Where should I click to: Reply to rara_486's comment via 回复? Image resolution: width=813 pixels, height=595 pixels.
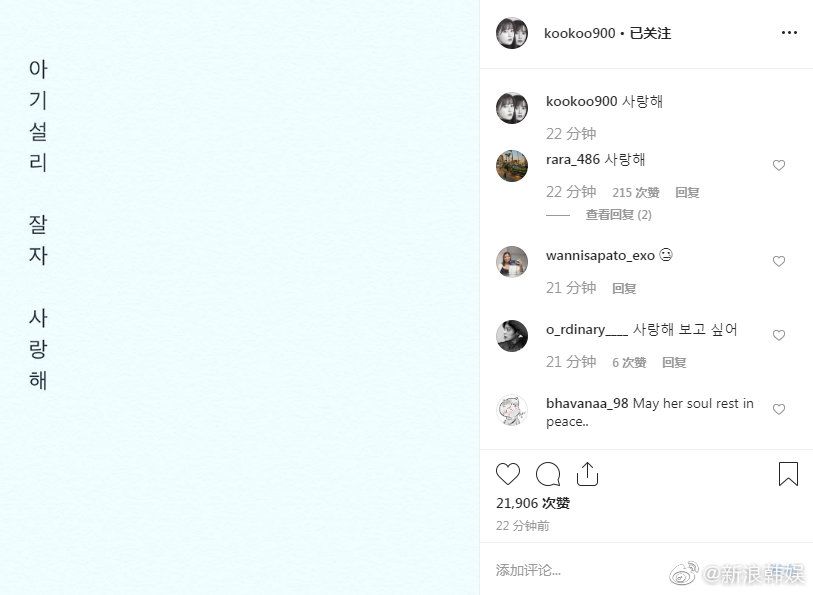688,193
